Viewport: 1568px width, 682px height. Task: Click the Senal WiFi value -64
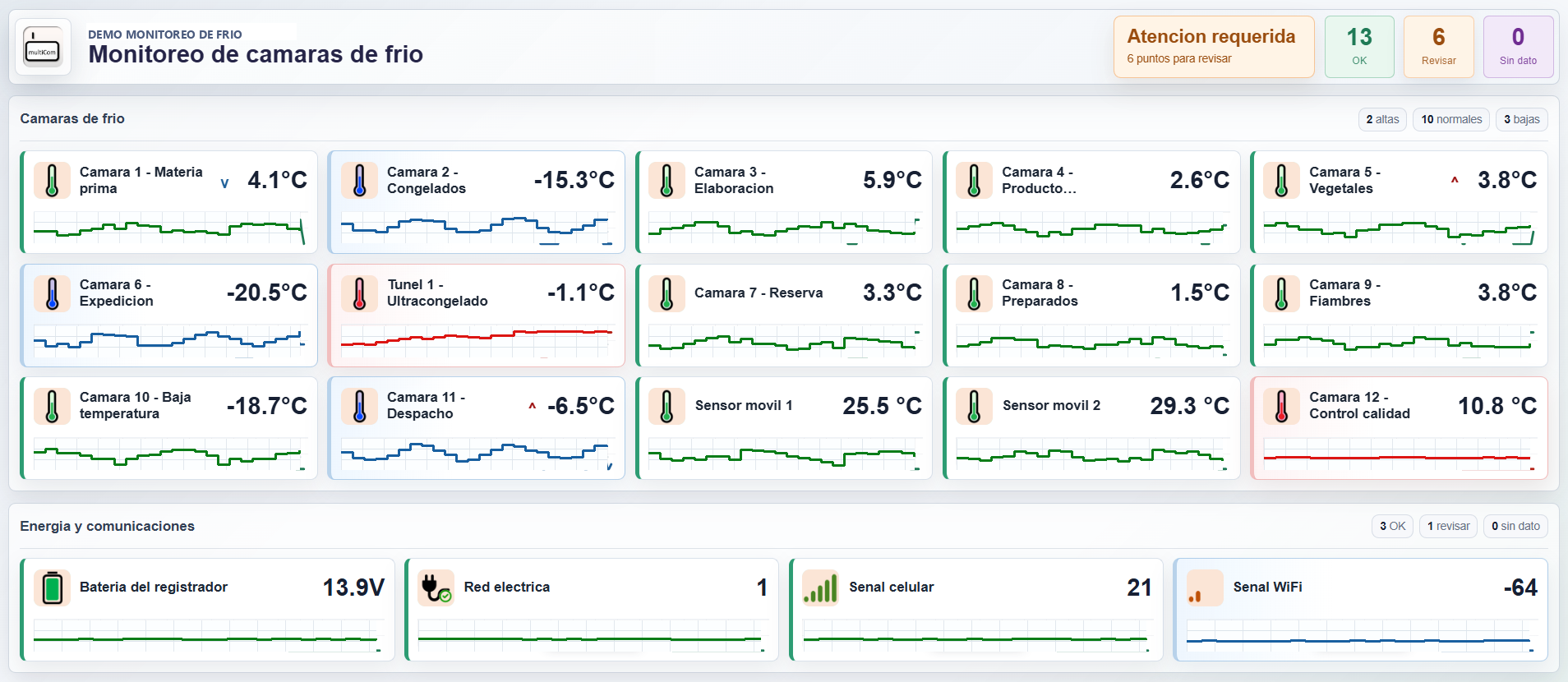[1520, 588]
